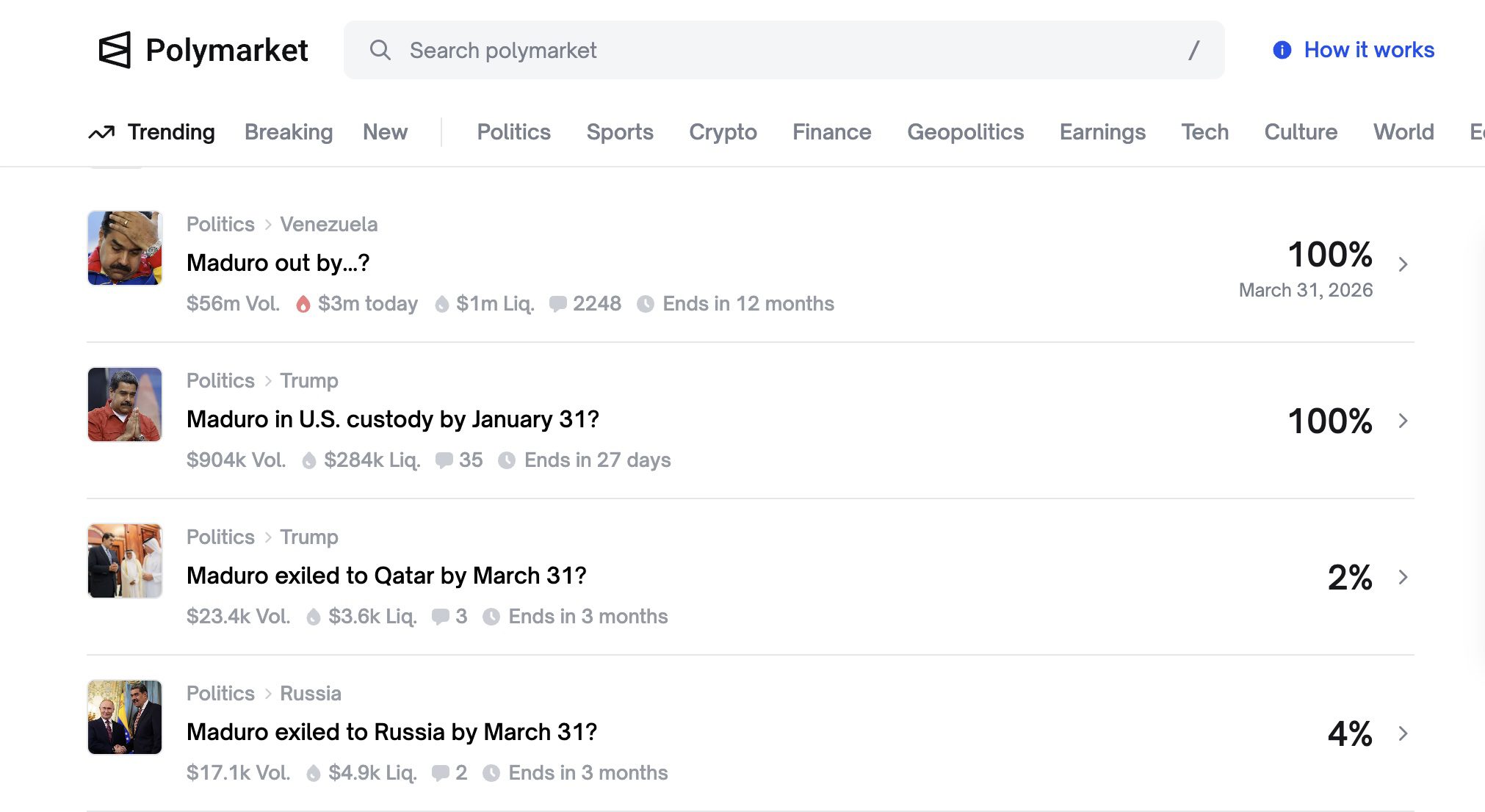Click the clock icon beside Ends in 12 months

pyautogui.click(x=646, y=304)
